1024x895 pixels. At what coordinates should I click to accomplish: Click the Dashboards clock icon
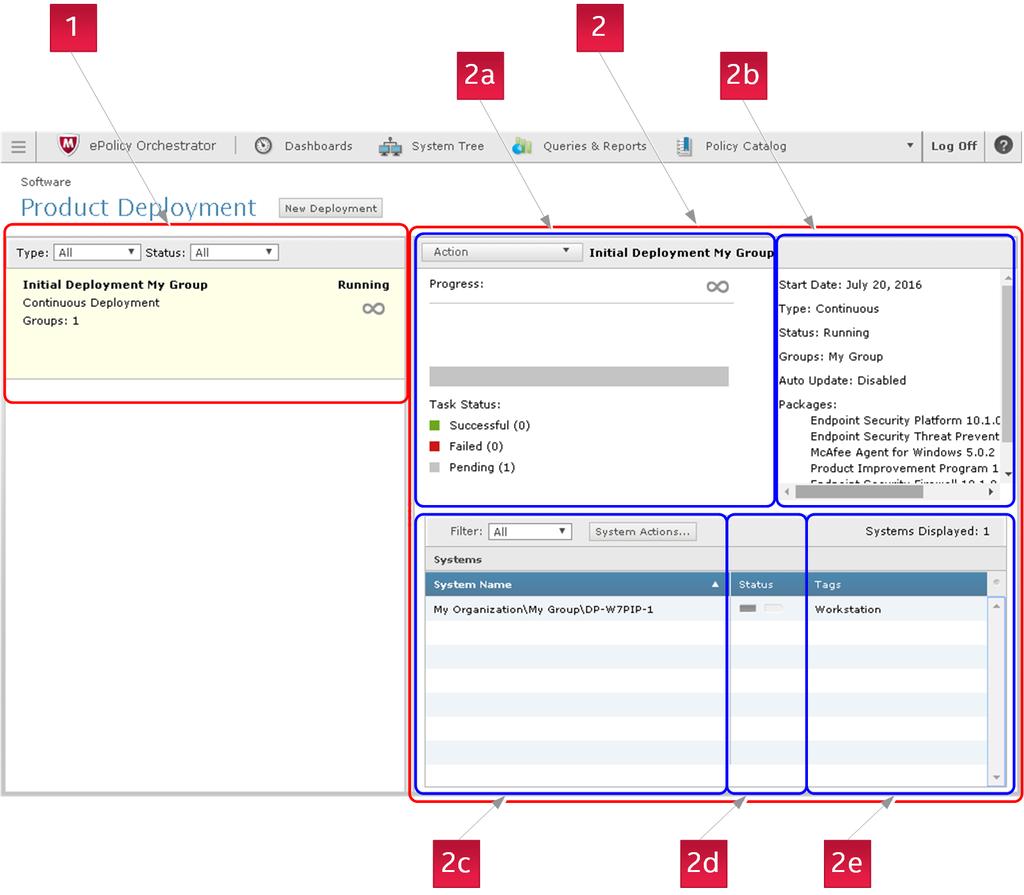click(x=263, y=146)
